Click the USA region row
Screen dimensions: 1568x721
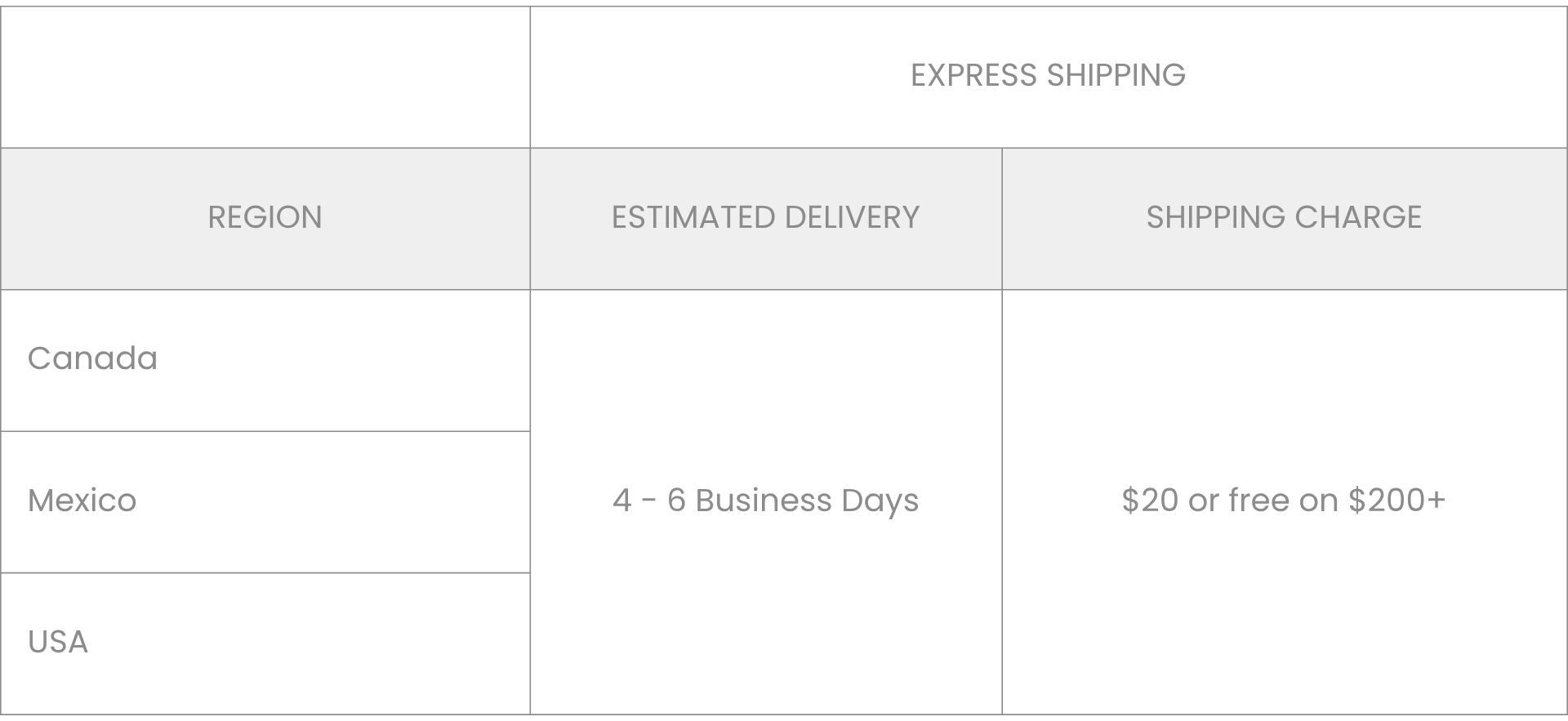pos(57,642)
